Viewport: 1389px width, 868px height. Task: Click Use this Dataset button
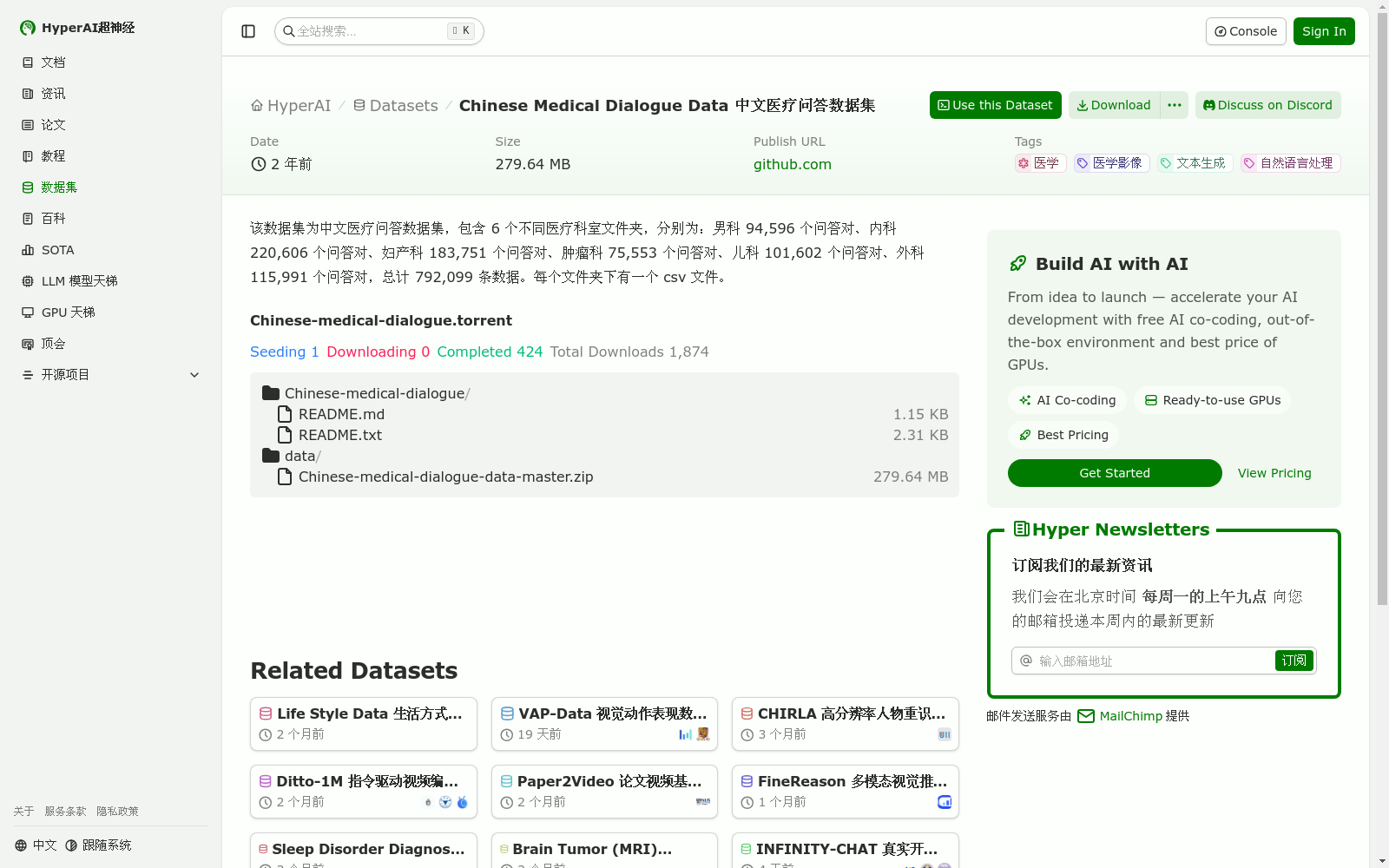tap(996, 105)
